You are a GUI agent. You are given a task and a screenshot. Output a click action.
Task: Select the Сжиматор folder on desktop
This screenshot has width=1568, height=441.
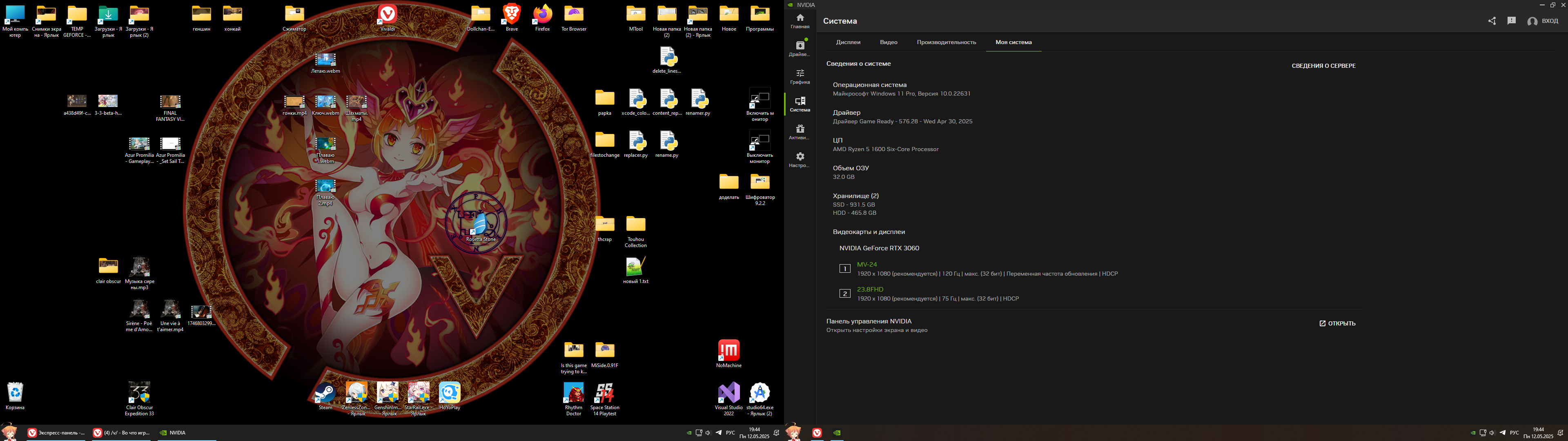(x=294, y=18)
